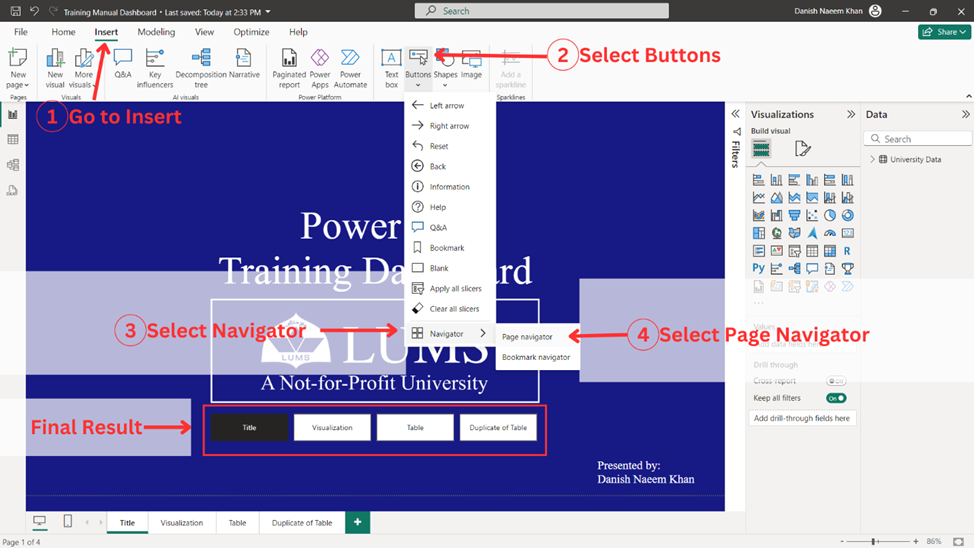974x548 pixels.
Task: Select Bookmark navigator from submenu
Action: [537, 357]
